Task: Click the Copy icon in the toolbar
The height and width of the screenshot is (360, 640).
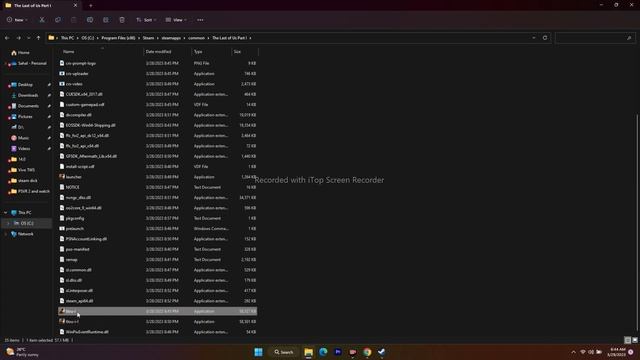Action: click(58, 20)
